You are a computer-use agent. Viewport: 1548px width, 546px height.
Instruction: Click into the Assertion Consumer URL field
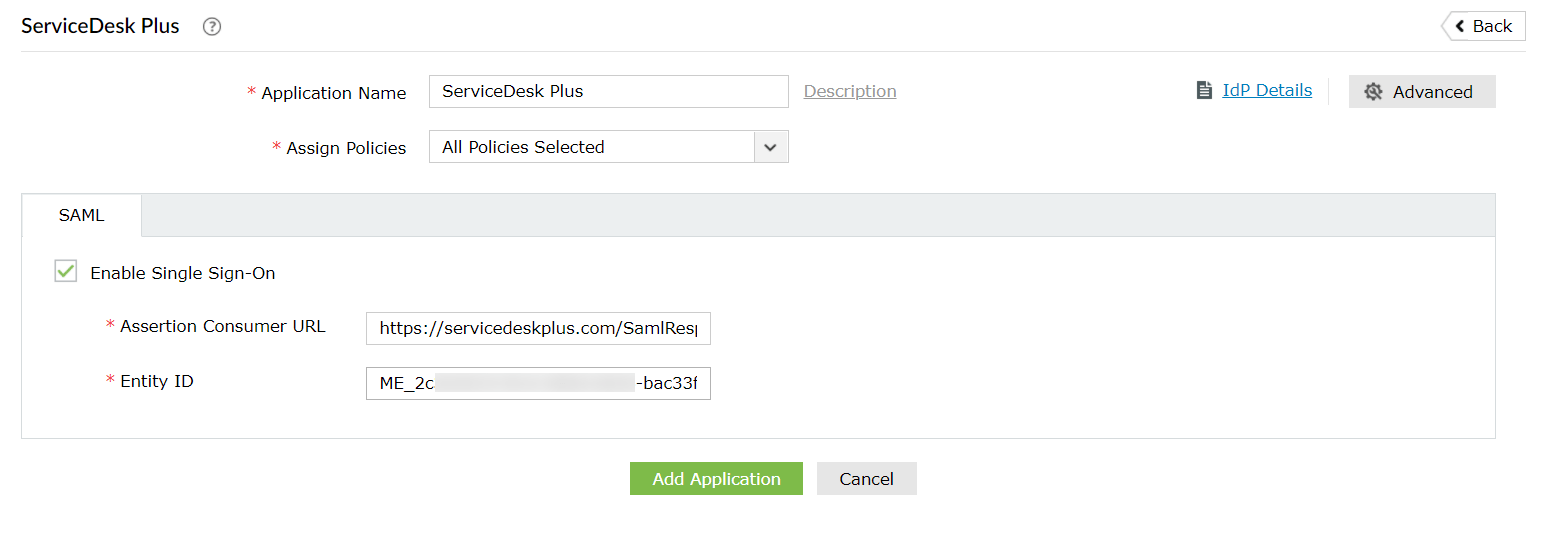click(x=538, y=328)
